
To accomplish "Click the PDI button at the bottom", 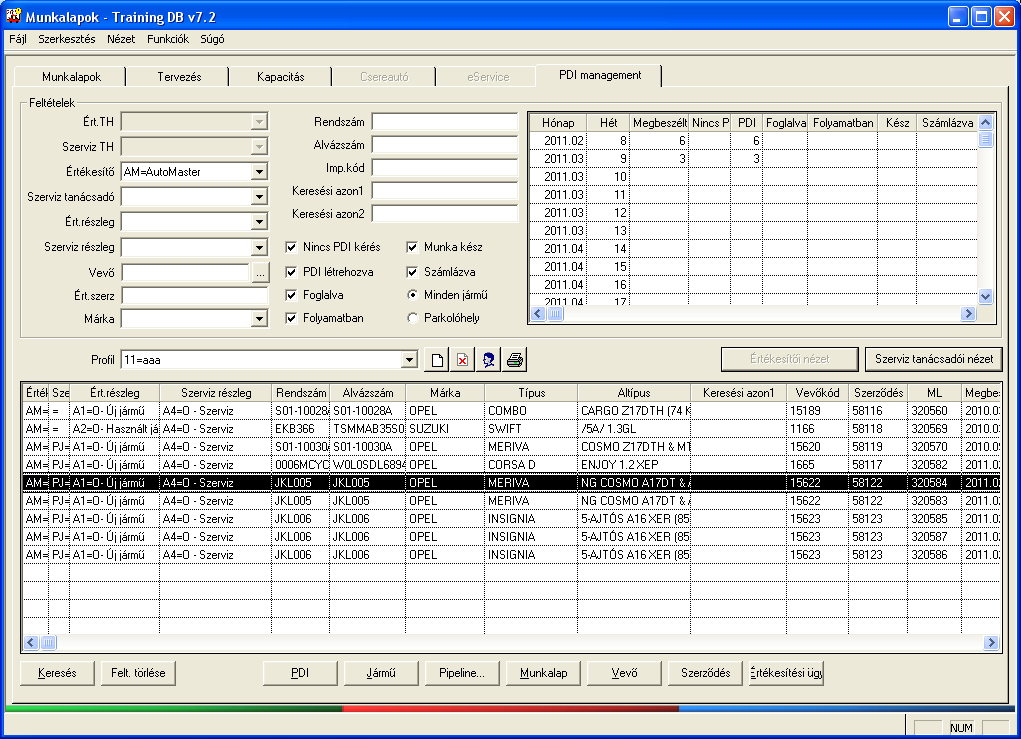I will tap(300, 673).
